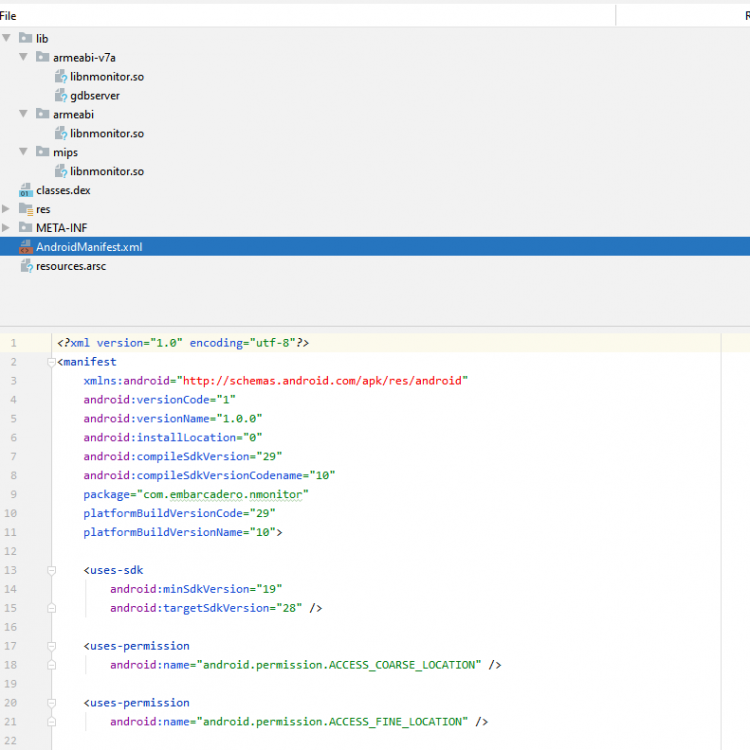Click the res resource folder icon
The width and height of the screenshot is (750, 750).
[x=26, y=209]
